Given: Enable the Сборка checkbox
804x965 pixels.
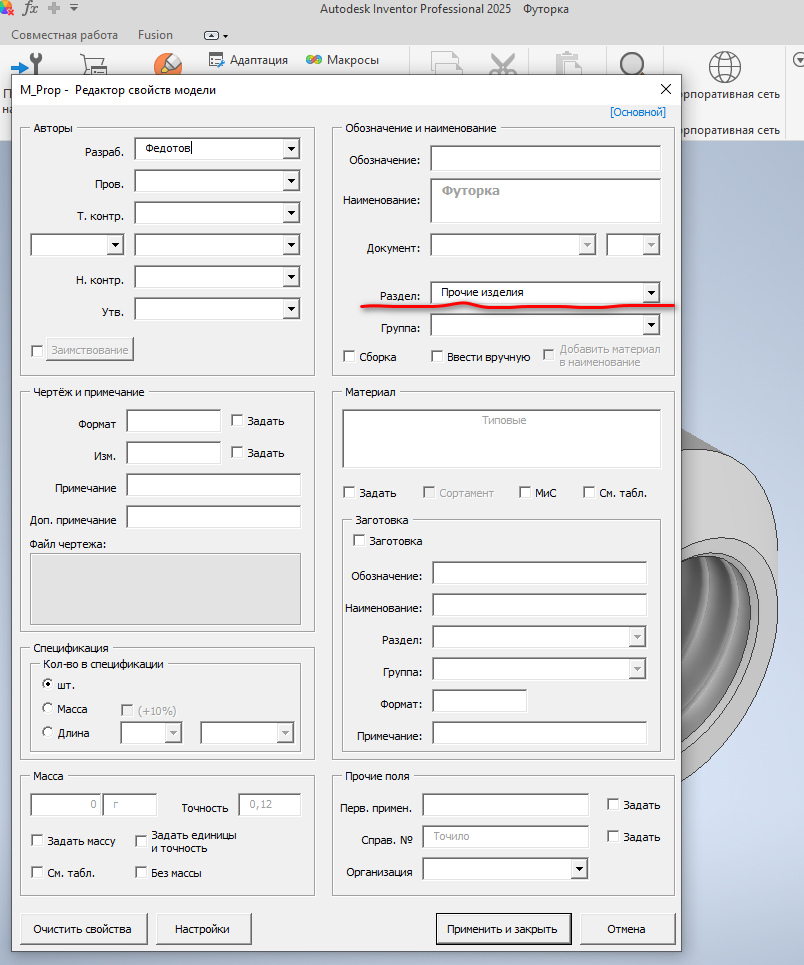Looking at the screenshot, I should coord(349,356).
